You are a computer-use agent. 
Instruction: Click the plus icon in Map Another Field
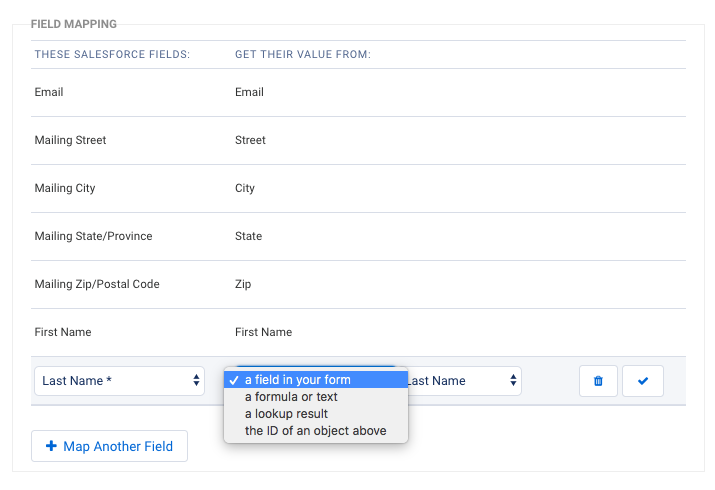point(52,446)
